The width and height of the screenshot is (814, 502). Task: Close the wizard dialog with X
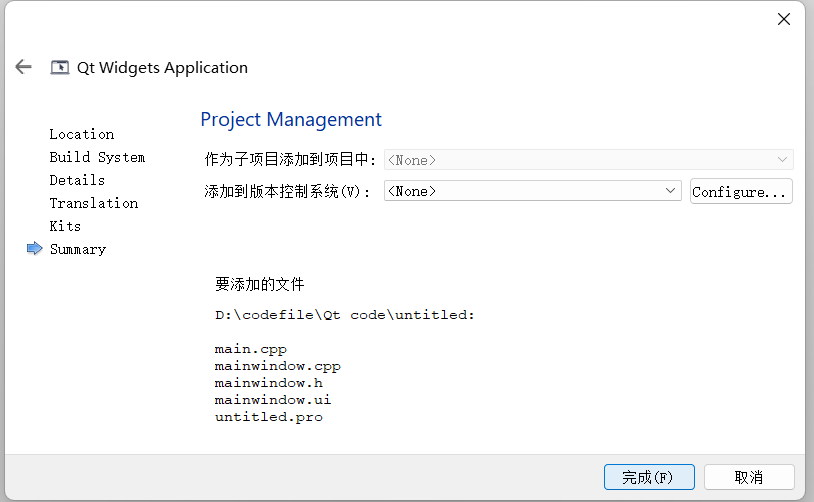(x=784, y=19)
